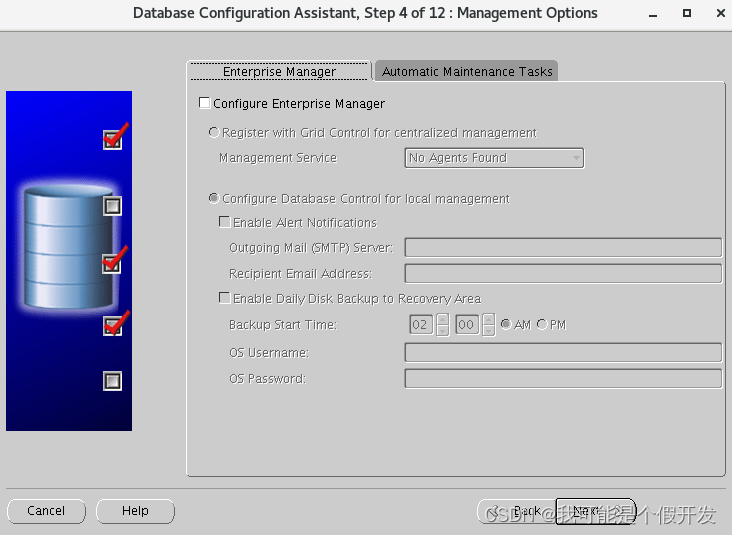
Task: Focus the OS Username field
Action: (x=563, y=352)
